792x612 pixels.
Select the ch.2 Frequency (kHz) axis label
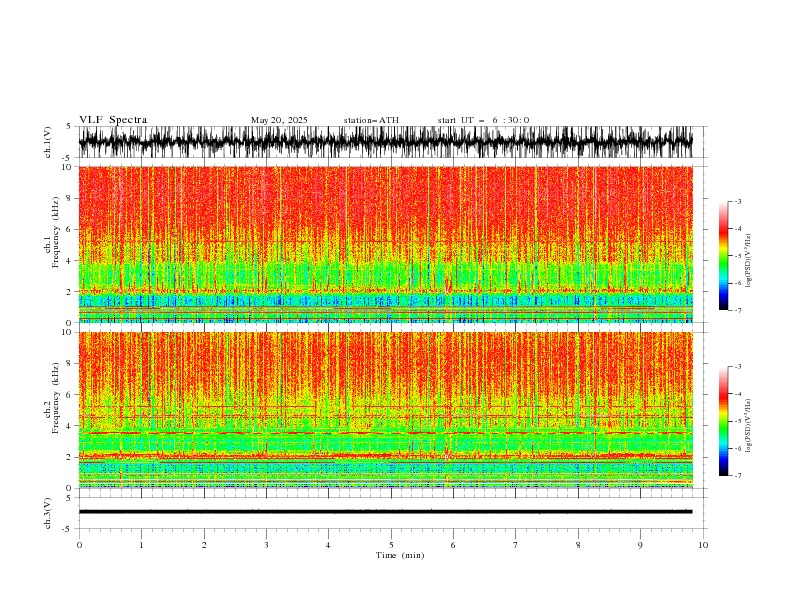52,398
